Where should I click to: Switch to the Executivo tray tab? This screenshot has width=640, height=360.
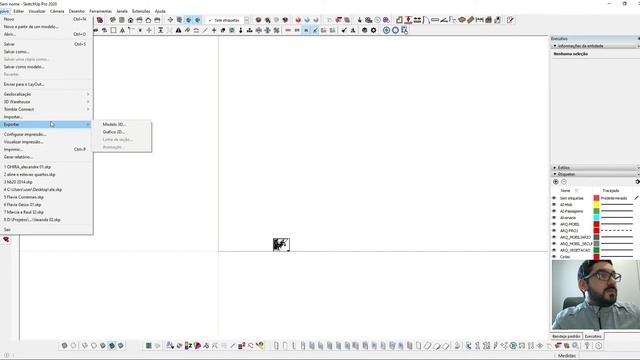(593, 336)
